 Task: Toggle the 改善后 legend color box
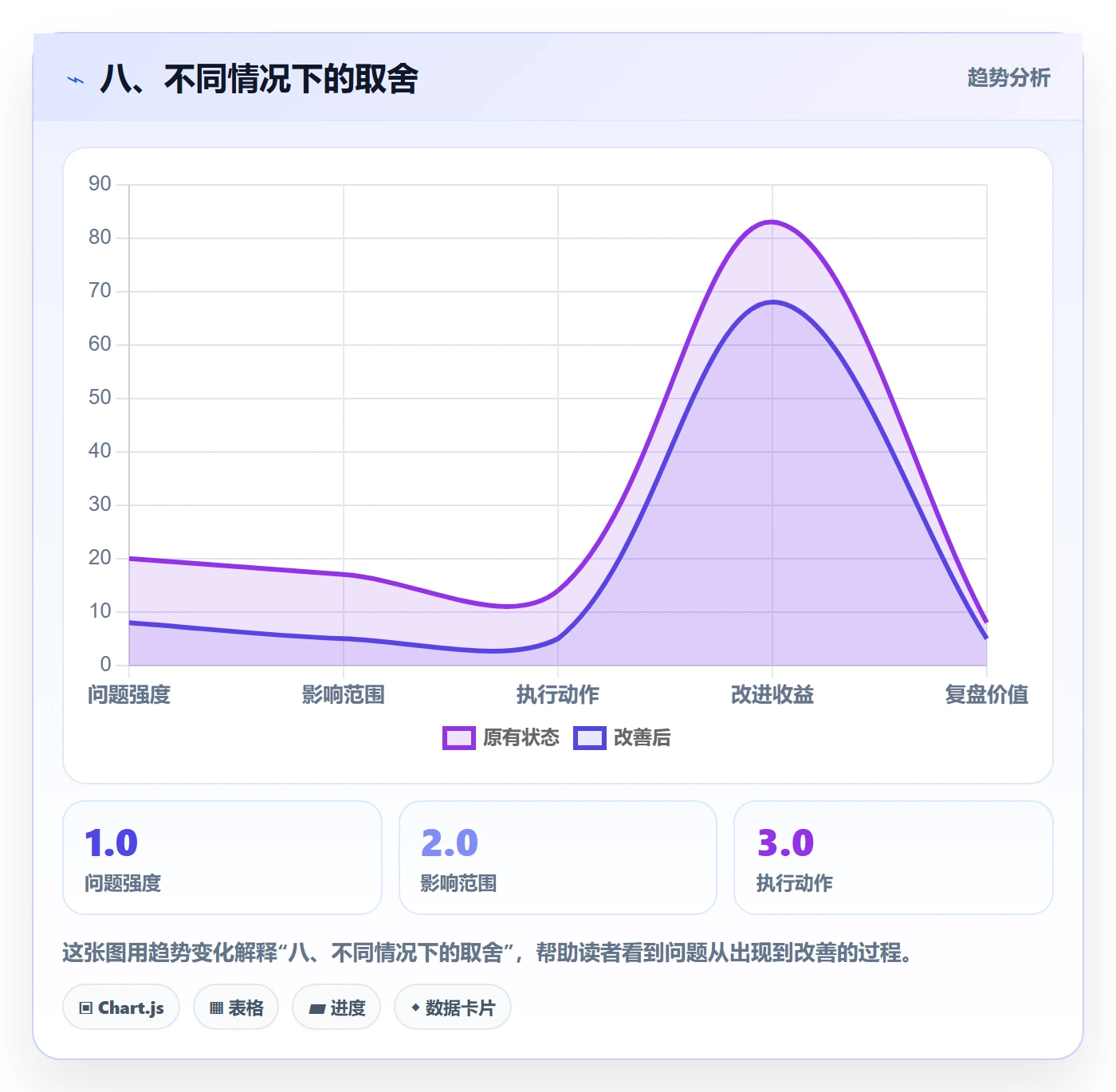[590, 738]
